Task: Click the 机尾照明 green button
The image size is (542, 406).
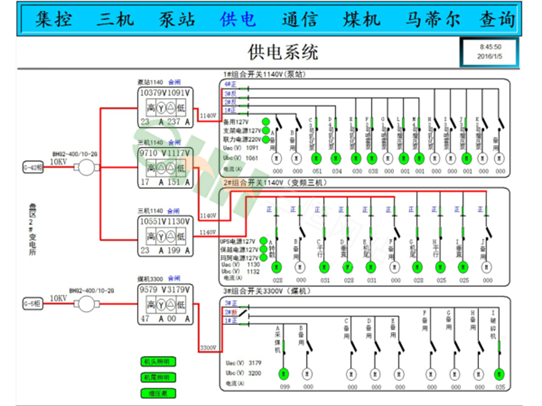Action: [158, 377]
